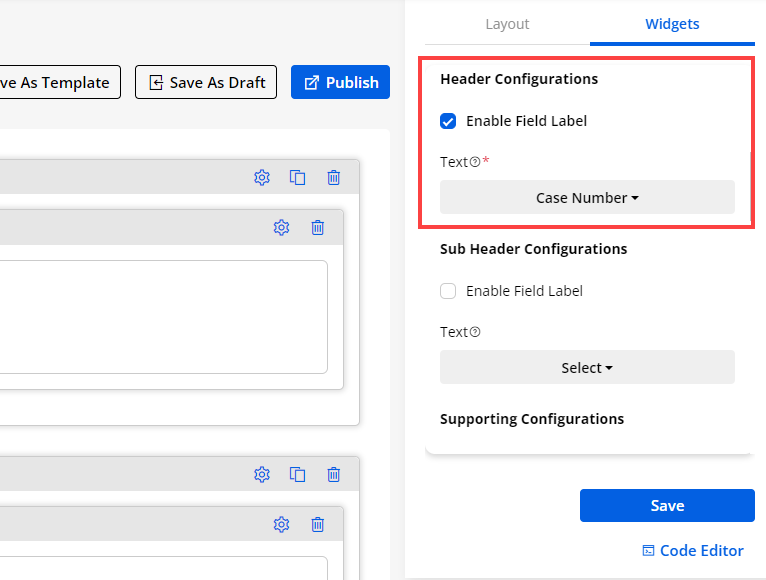Check Enable Field Label under Sub Header Configurations
This screenshot has height=580, width=766.
pos(448,291)
